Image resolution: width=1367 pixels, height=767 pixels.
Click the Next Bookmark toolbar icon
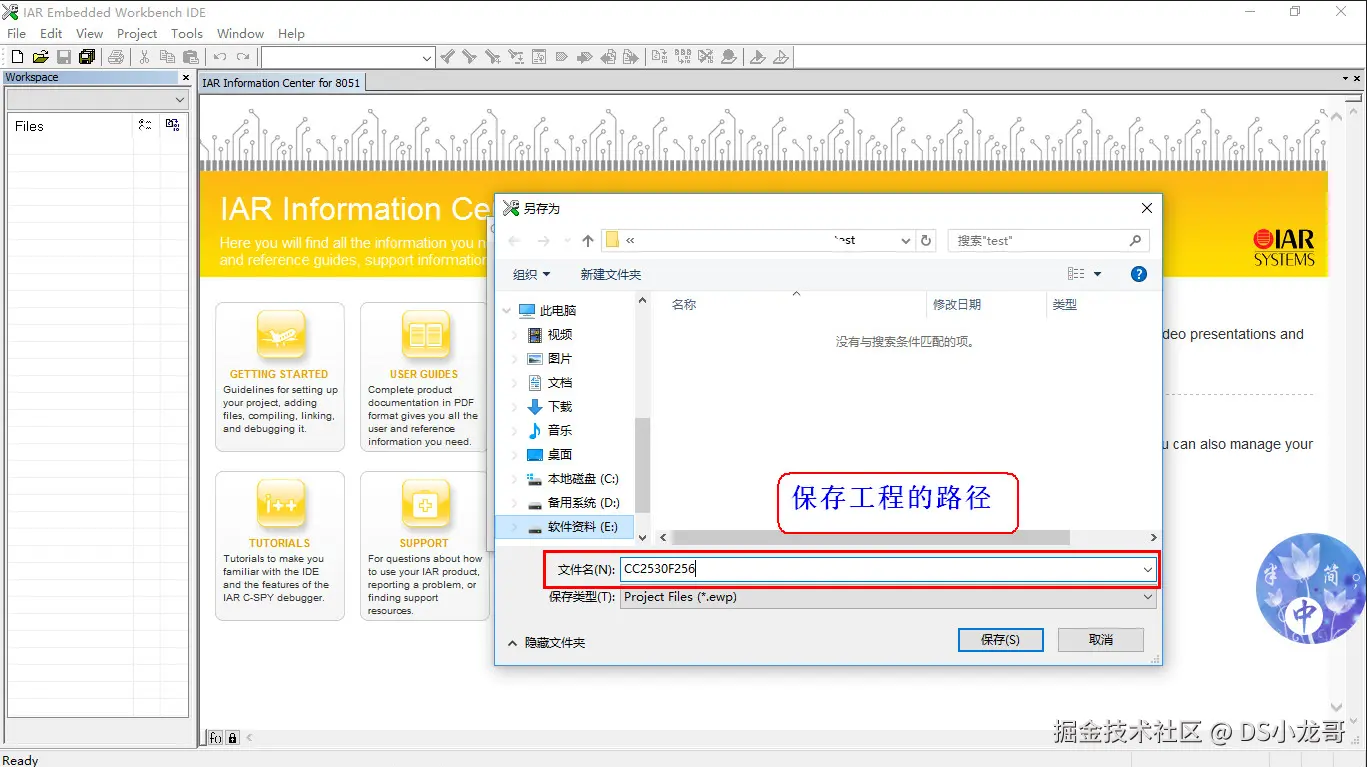click(x=584, y=57)
